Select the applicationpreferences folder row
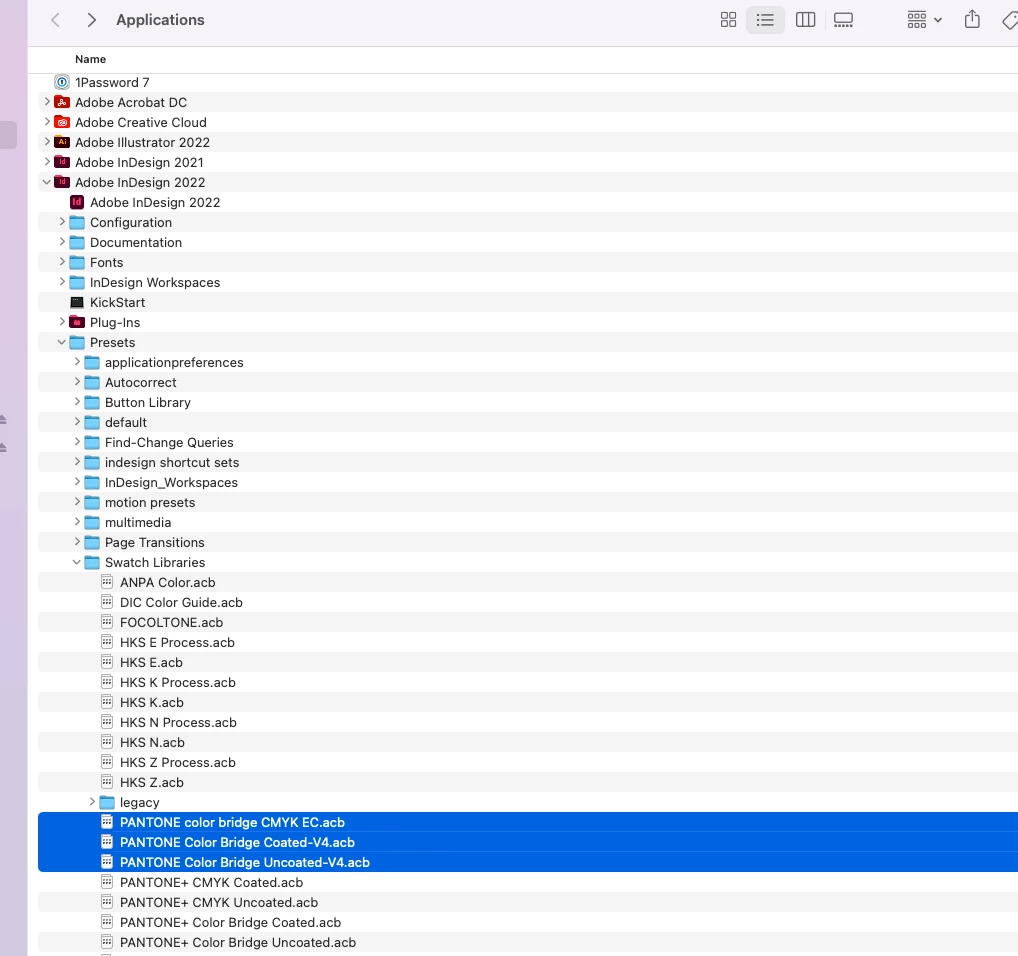Viewport: 1018px width, 956px height. [528, 362]
